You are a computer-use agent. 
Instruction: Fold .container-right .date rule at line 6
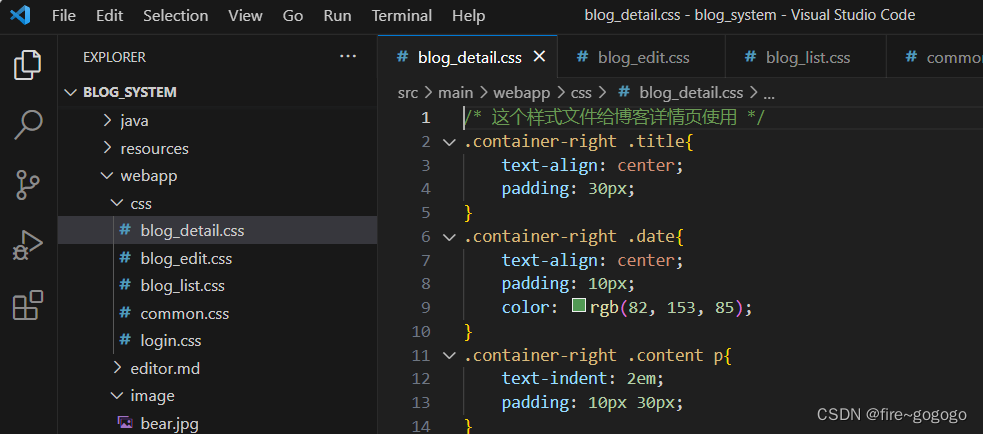[449, 236]
